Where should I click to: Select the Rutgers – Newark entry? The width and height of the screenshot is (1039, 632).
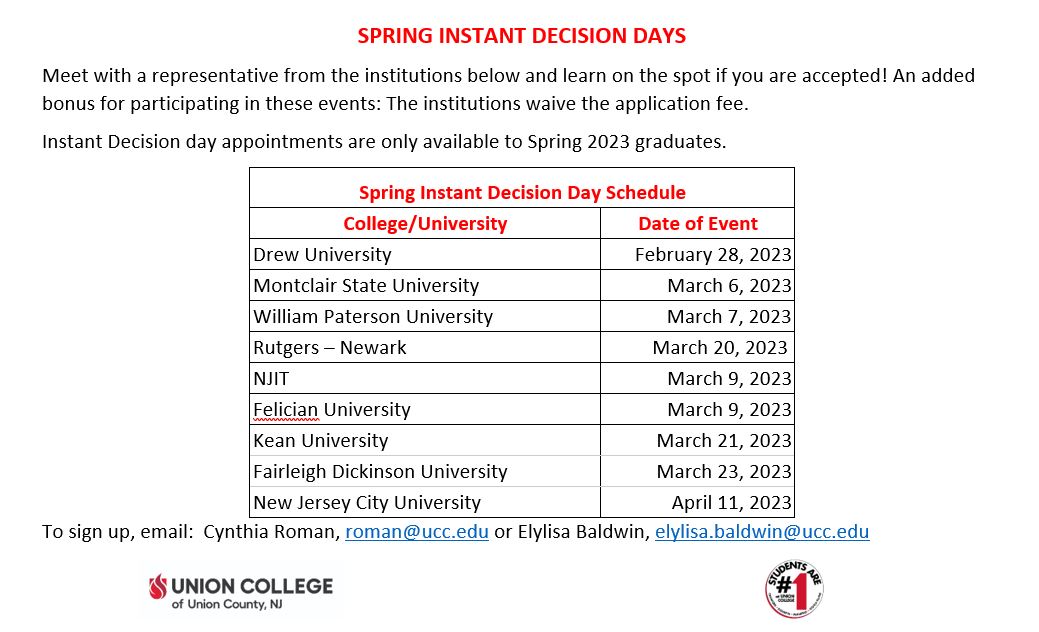coord(329,348)
